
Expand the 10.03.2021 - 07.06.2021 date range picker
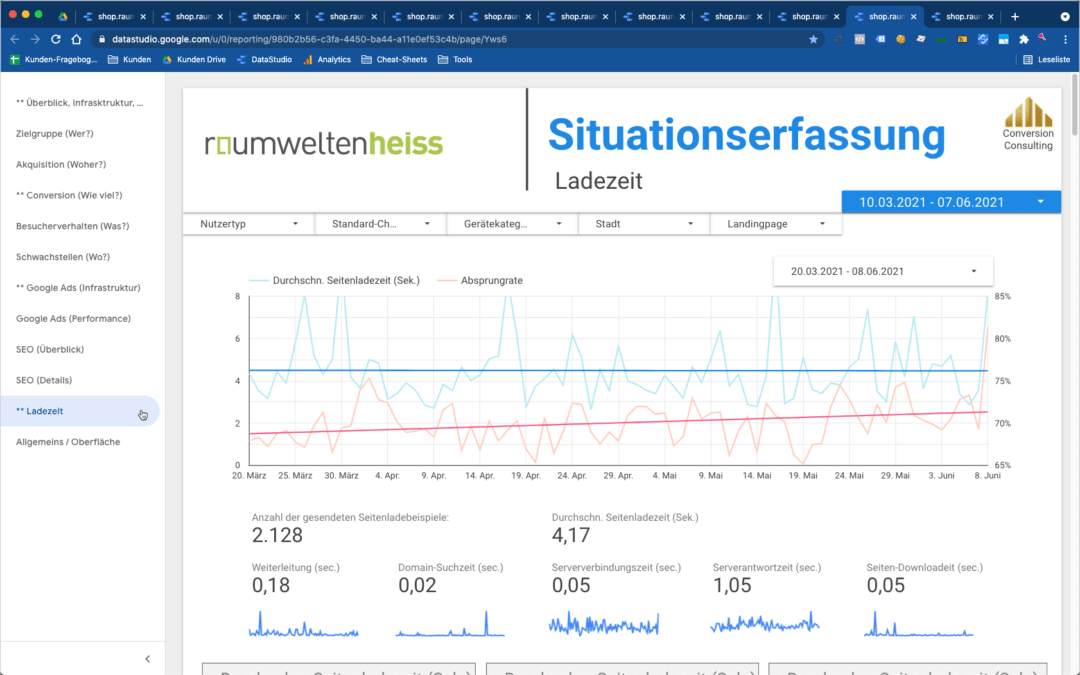coord(950,202)
